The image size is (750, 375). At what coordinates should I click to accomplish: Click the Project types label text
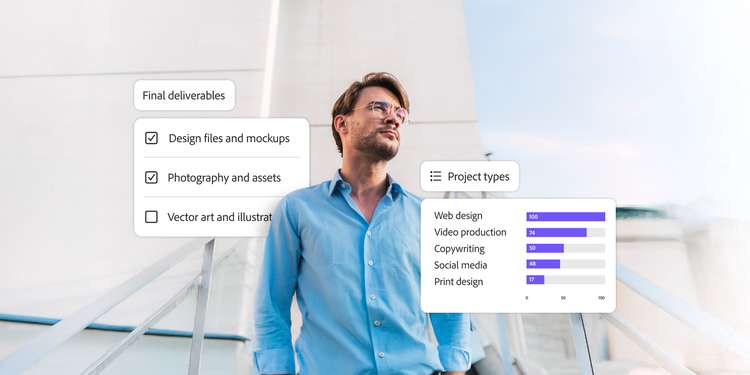478,176
